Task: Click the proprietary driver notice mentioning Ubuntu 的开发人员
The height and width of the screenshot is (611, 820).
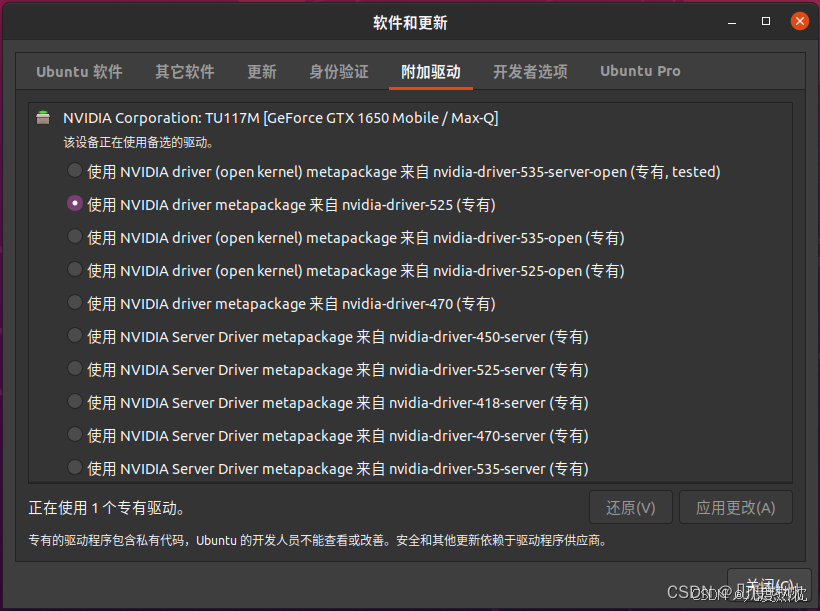Action: (317, 540)
